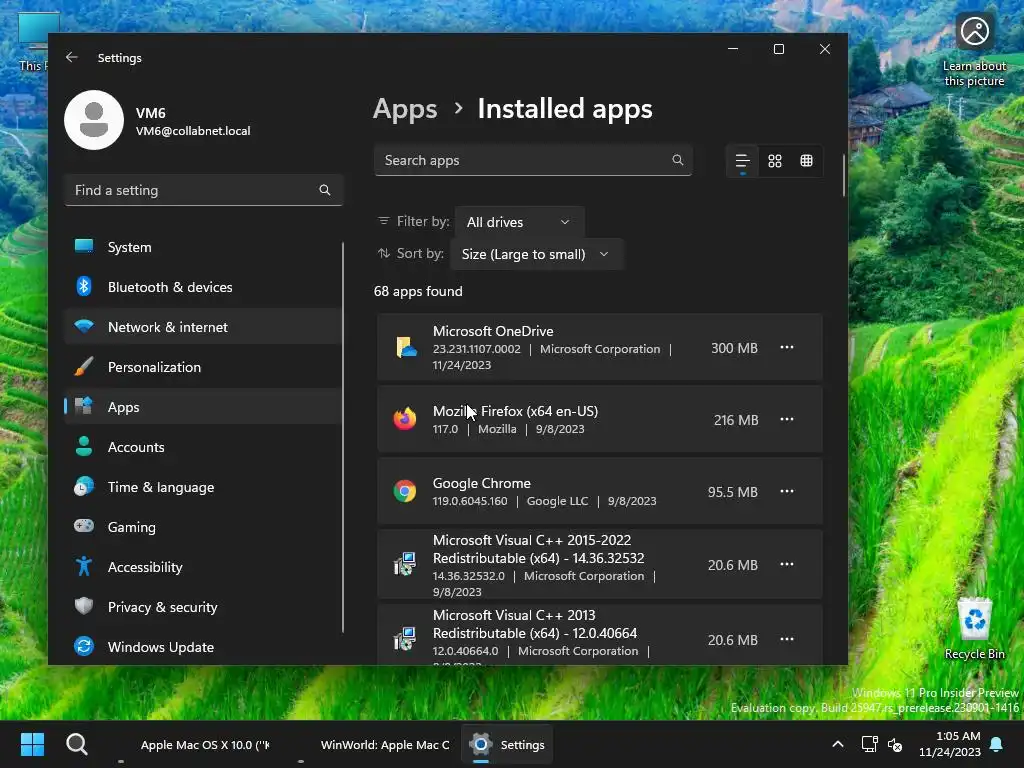Viewport: 1024px width, 768px height.
Task: Open Time & language settings
Action: click(203, 487)
